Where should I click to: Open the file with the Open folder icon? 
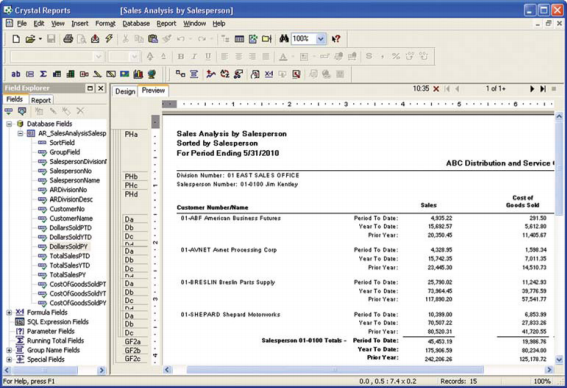pyautogui.click(x=30, y=39)
